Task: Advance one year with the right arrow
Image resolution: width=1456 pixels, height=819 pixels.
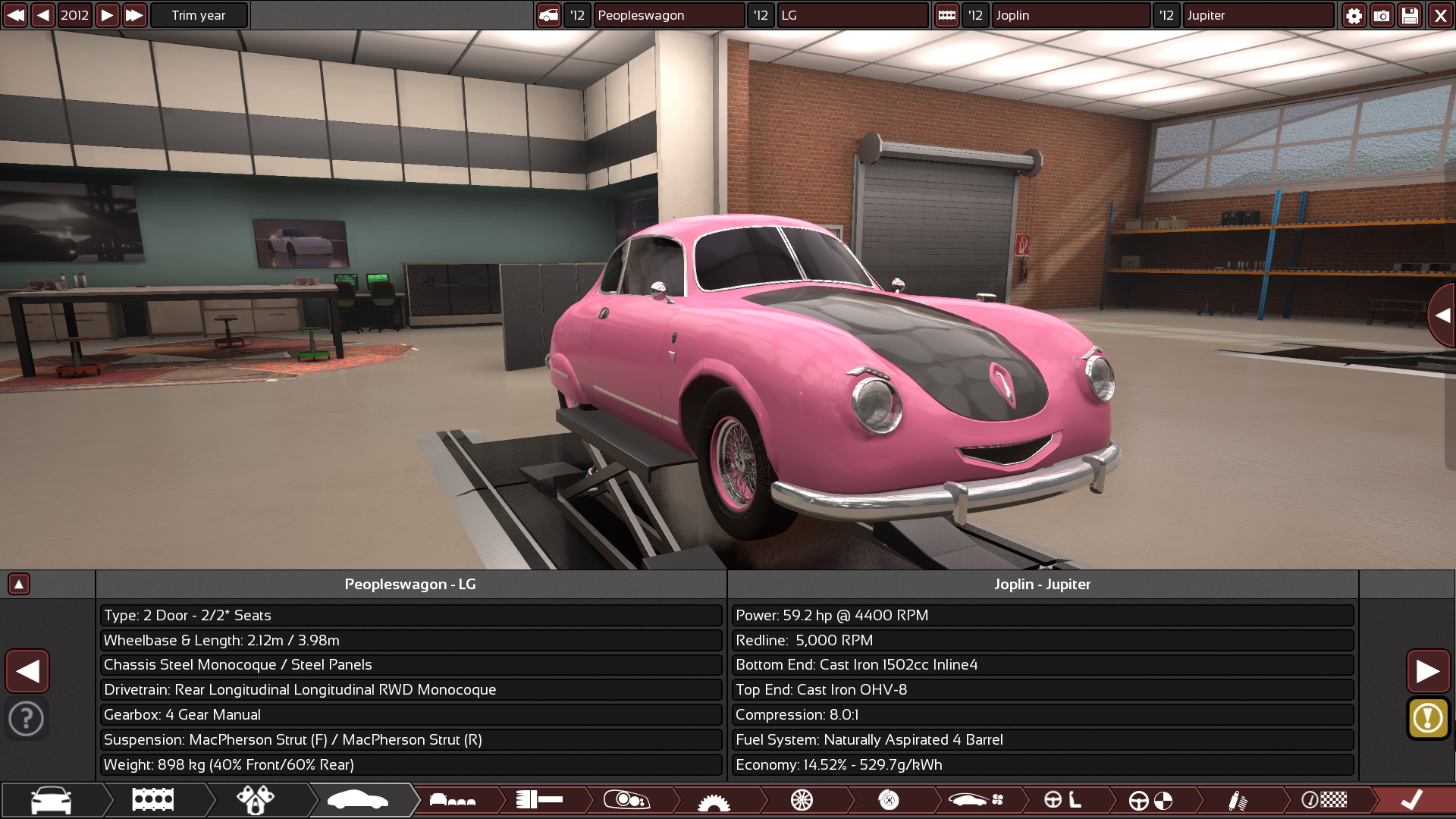Action: coord(107,15)
